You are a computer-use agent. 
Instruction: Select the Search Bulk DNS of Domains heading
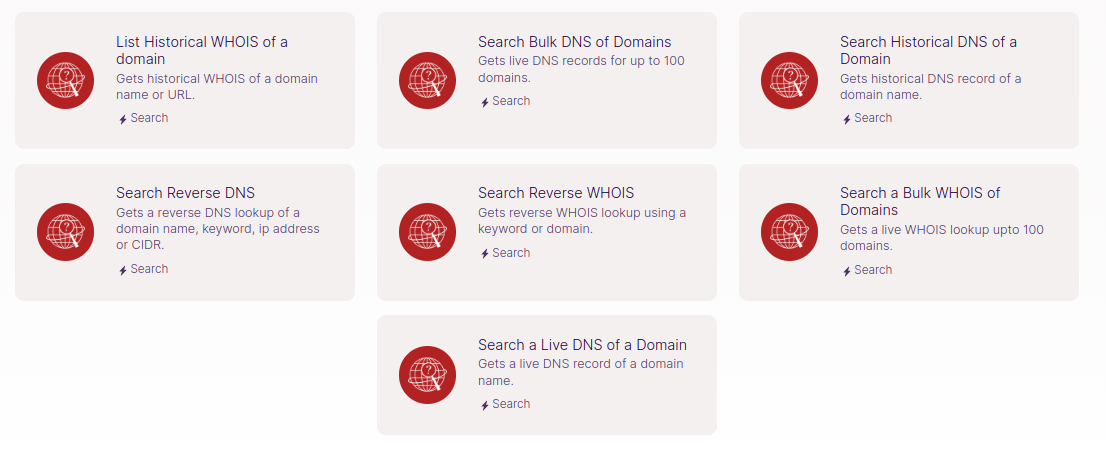click(574, 42)
